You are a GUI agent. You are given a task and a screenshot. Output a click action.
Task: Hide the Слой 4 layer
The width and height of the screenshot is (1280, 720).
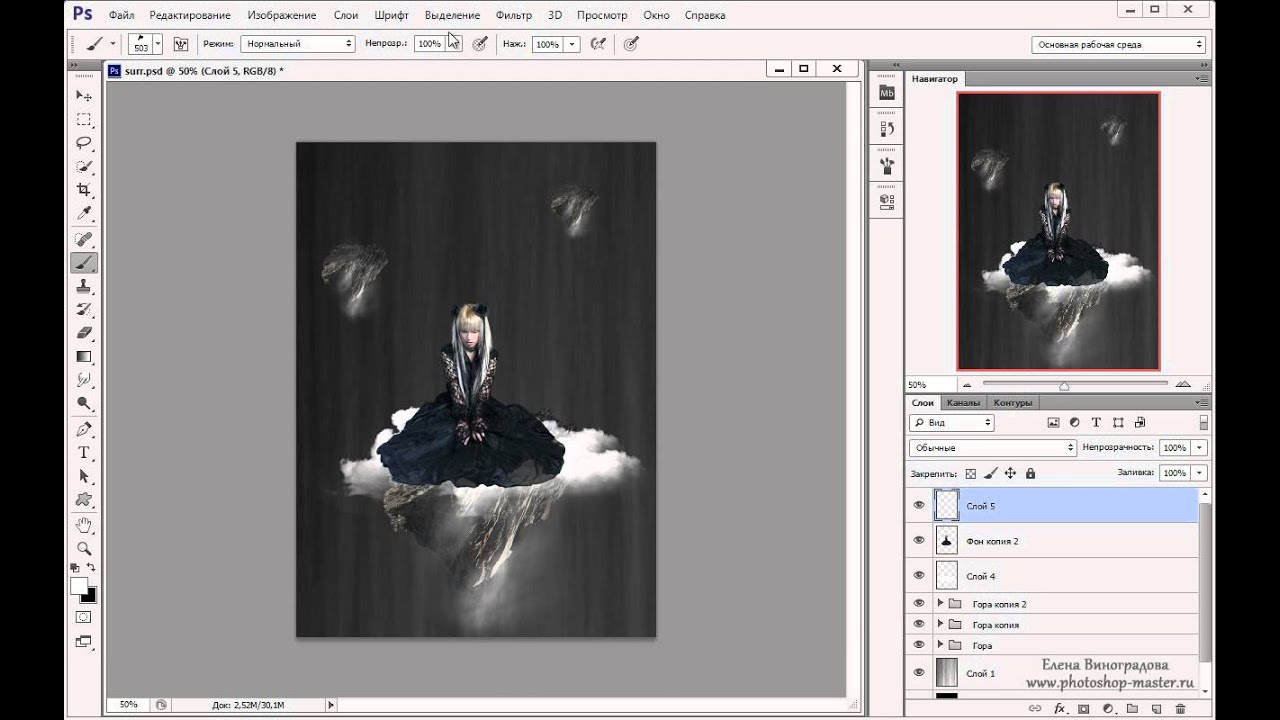point(919,576)
